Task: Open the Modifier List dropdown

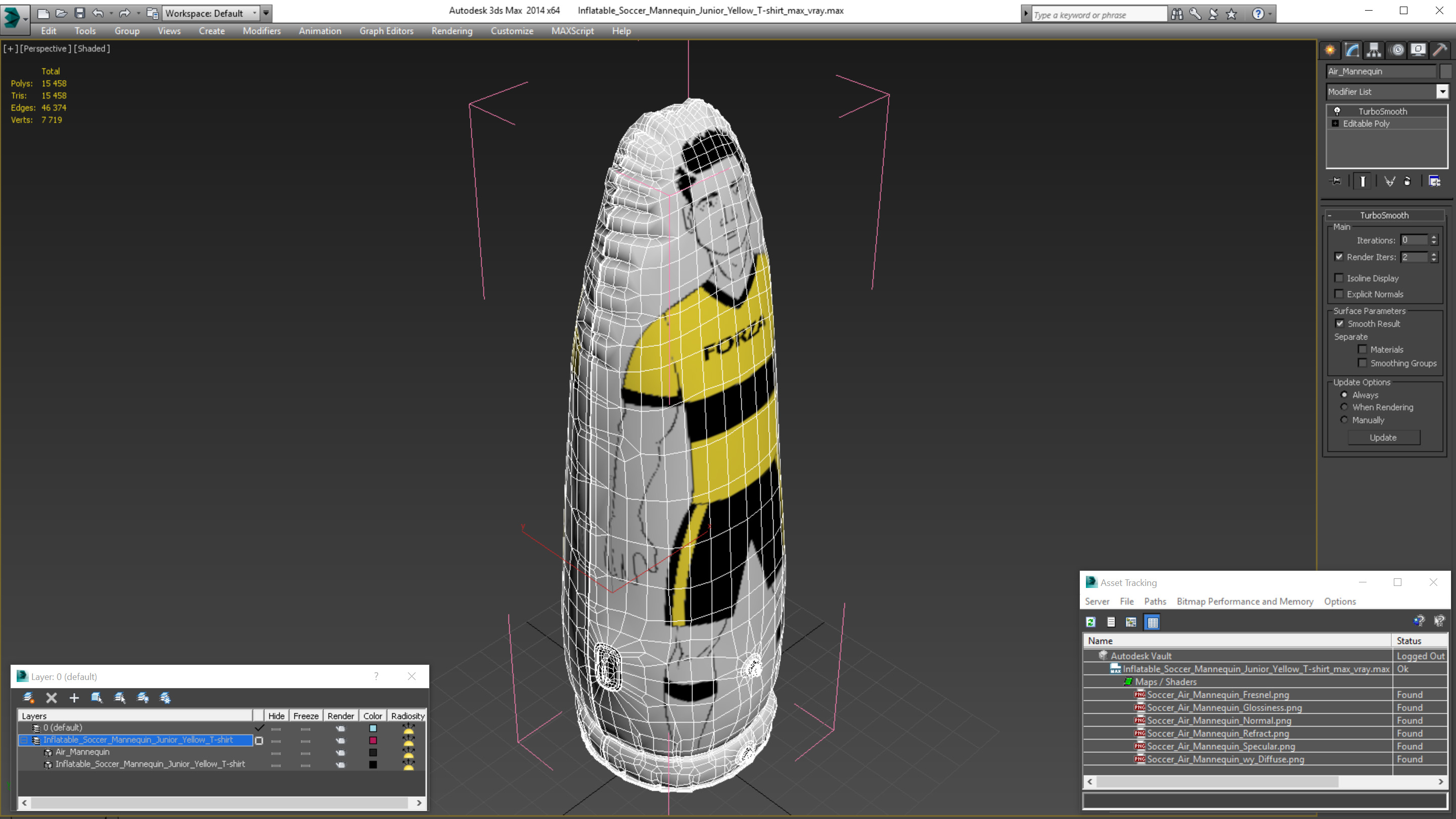Action: (x=1442, y=92)
